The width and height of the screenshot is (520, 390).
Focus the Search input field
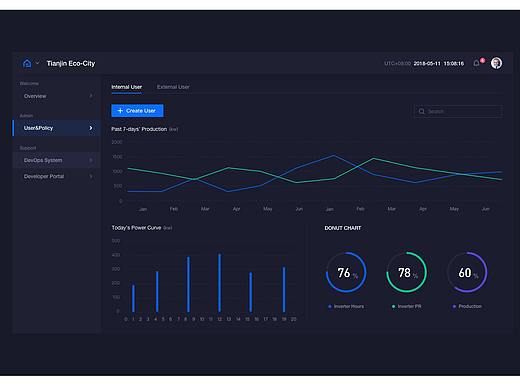click(x=458, y=111)
